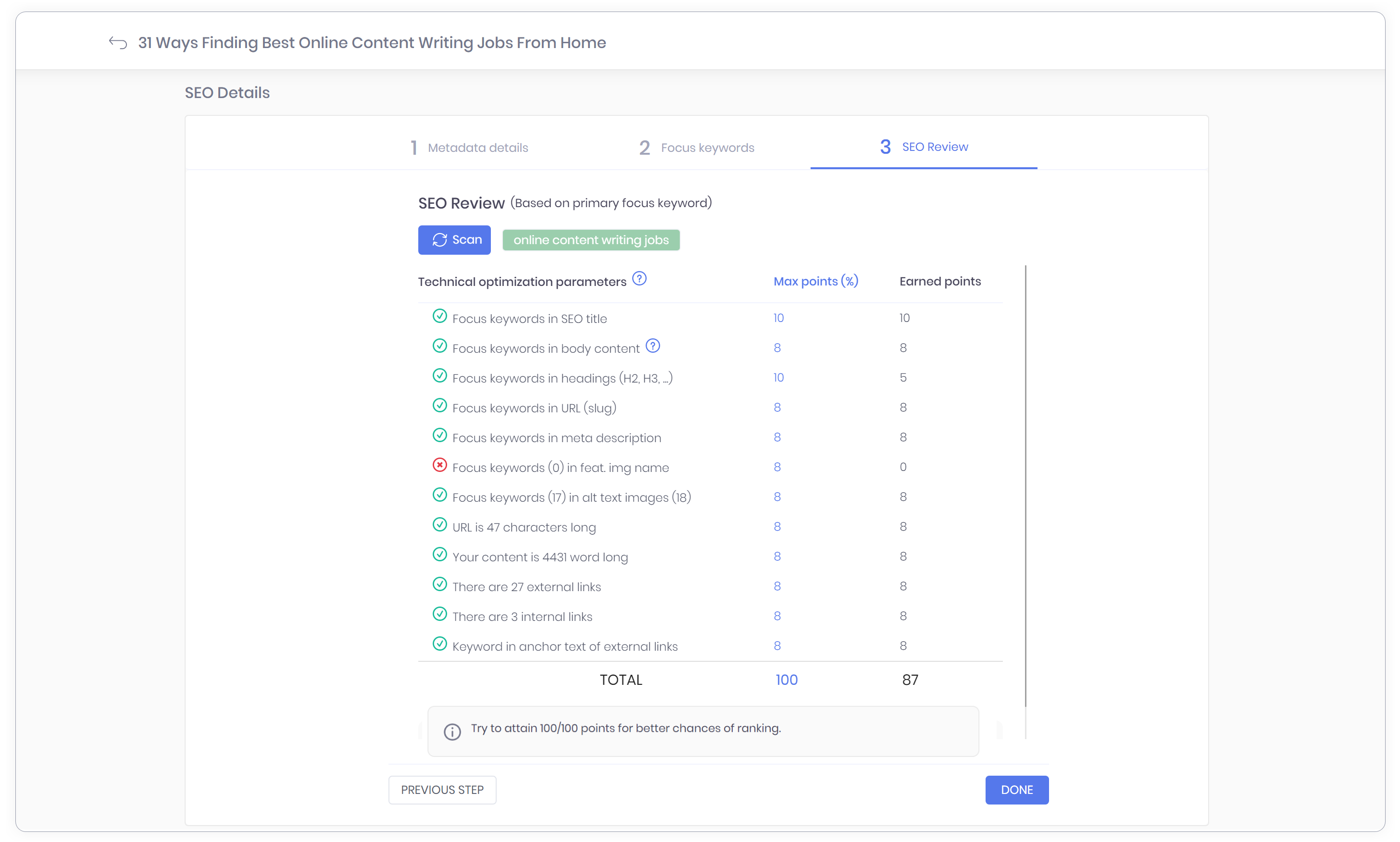Click check icon beside URL (slug) row

click(439, 406)
